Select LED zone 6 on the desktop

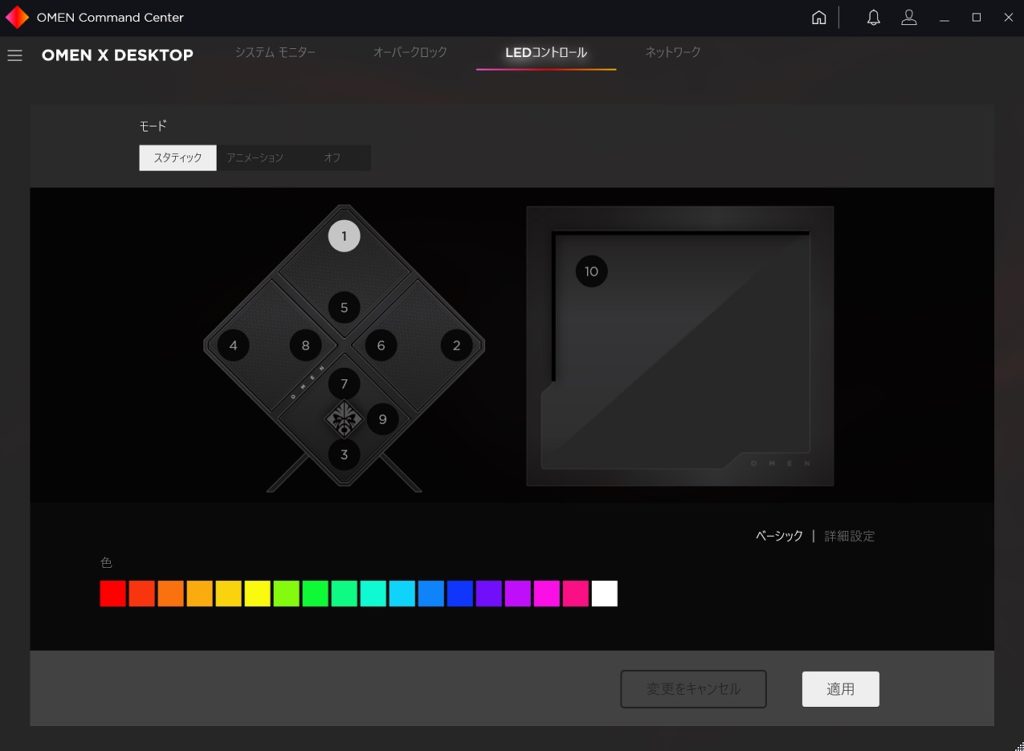click(x=381, y=345)
